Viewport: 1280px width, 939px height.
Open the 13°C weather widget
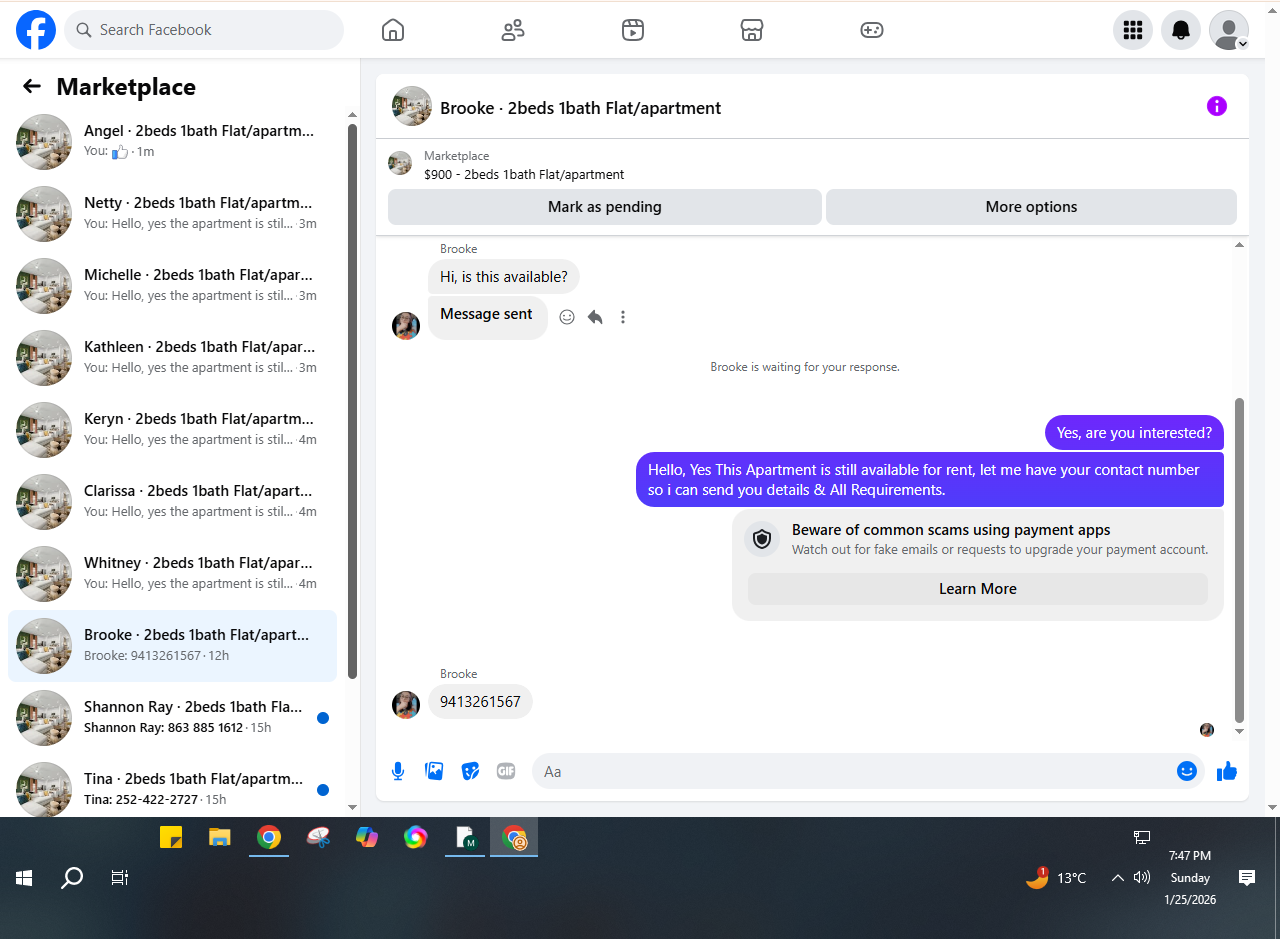pos(1056,878)
